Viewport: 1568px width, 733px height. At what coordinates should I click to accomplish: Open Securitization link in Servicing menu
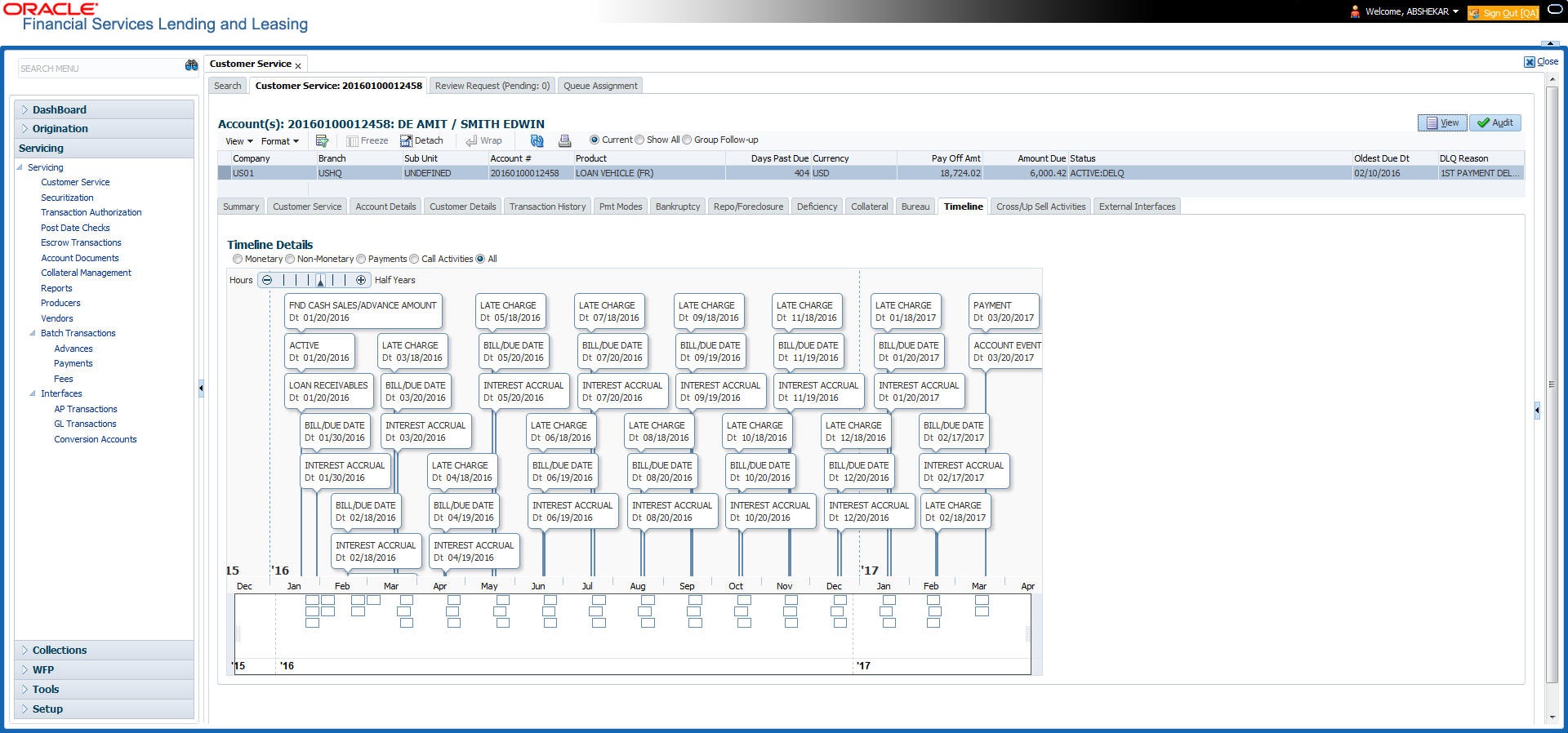[x=67, y=198]
